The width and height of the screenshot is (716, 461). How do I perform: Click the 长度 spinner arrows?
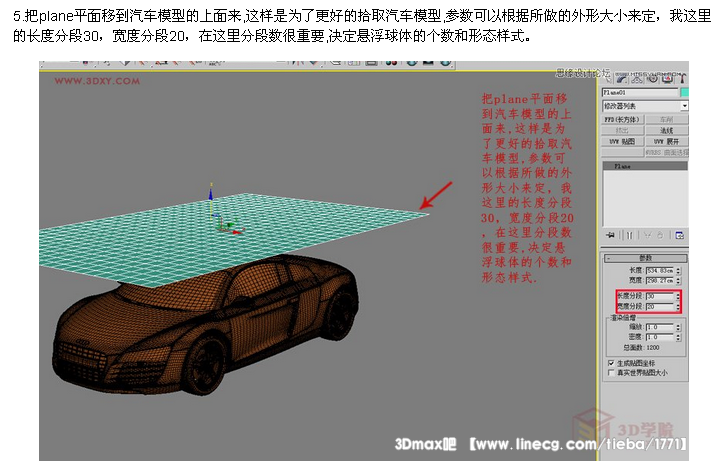click(x=679, y=271)
